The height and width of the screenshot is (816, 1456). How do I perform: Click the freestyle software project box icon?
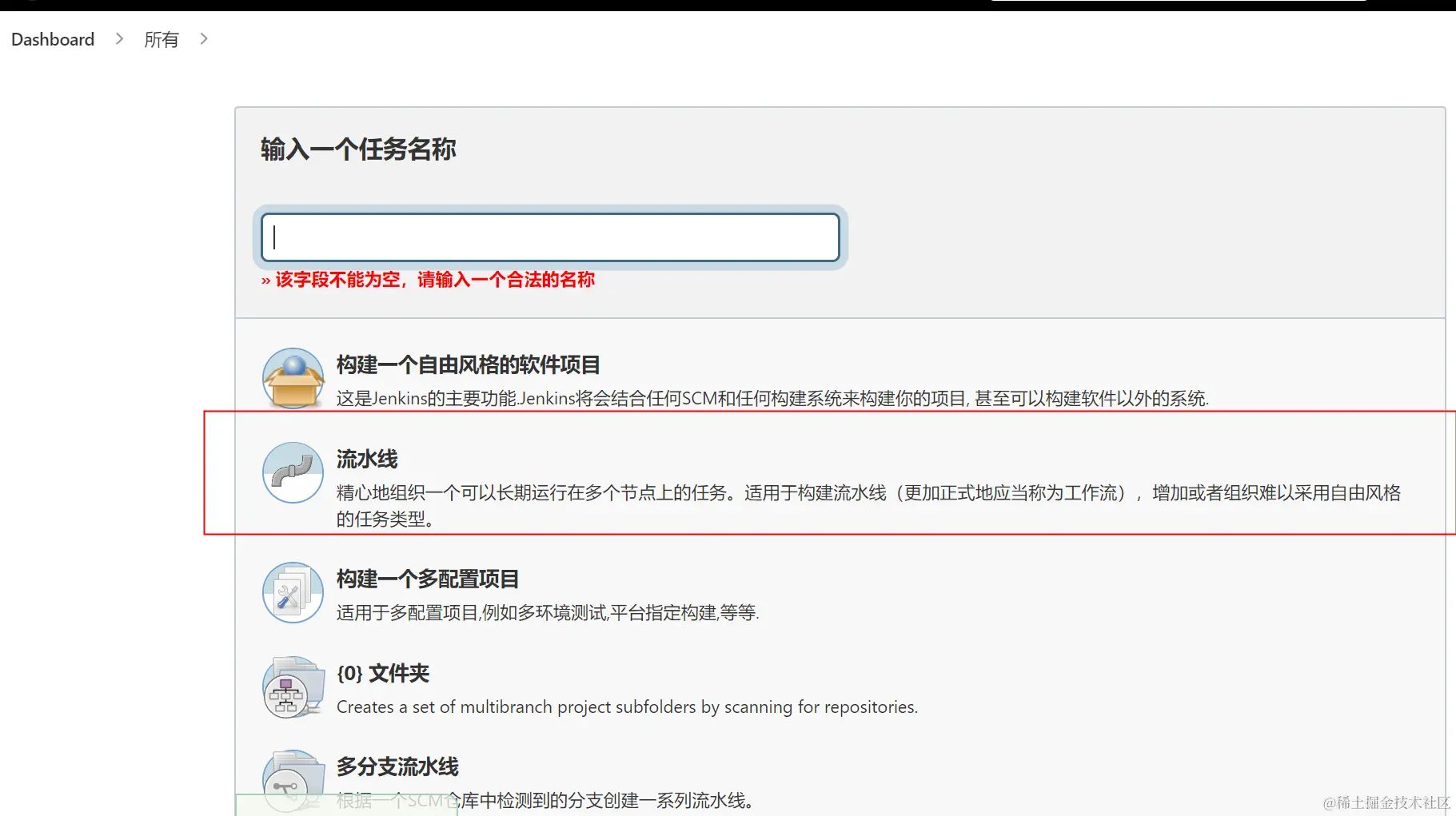tap(293, 379)
